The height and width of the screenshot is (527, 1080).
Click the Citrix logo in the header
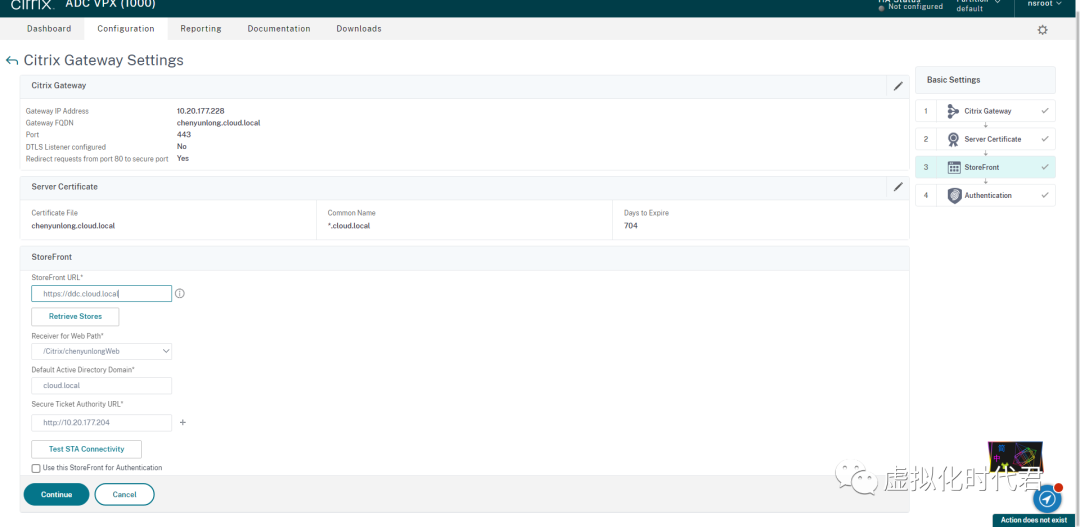click(x=32, y=4)
